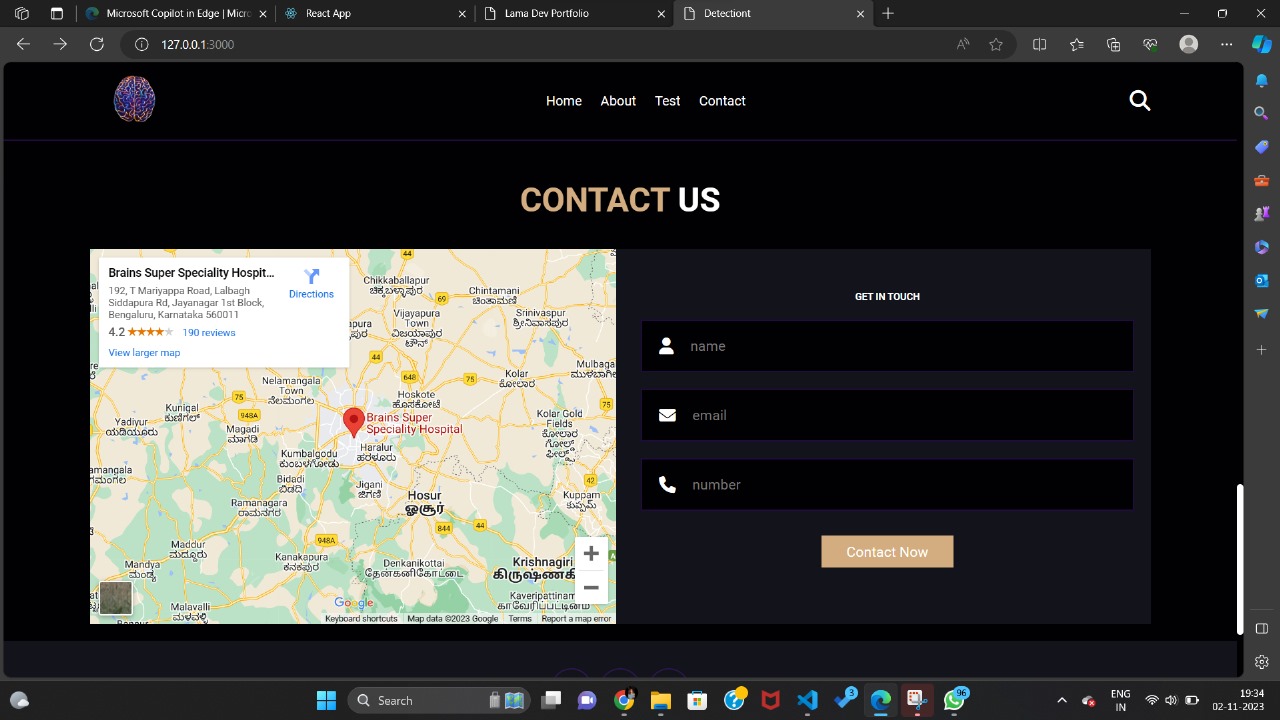Viewport: 1280px width, 720px height.
Task: Click the email input field
Action: pos(887,415)
